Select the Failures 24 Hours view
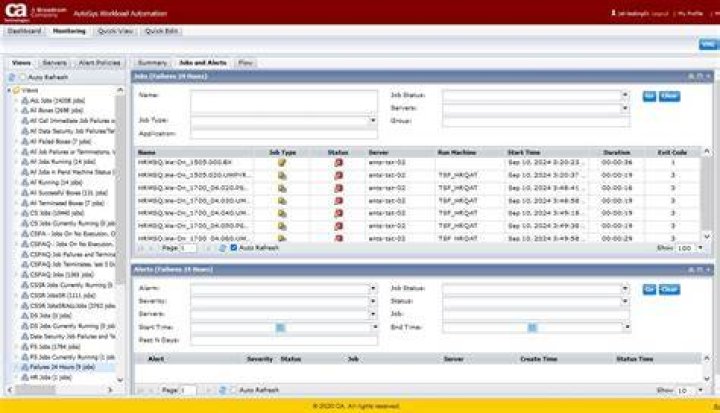 [62, 367]
